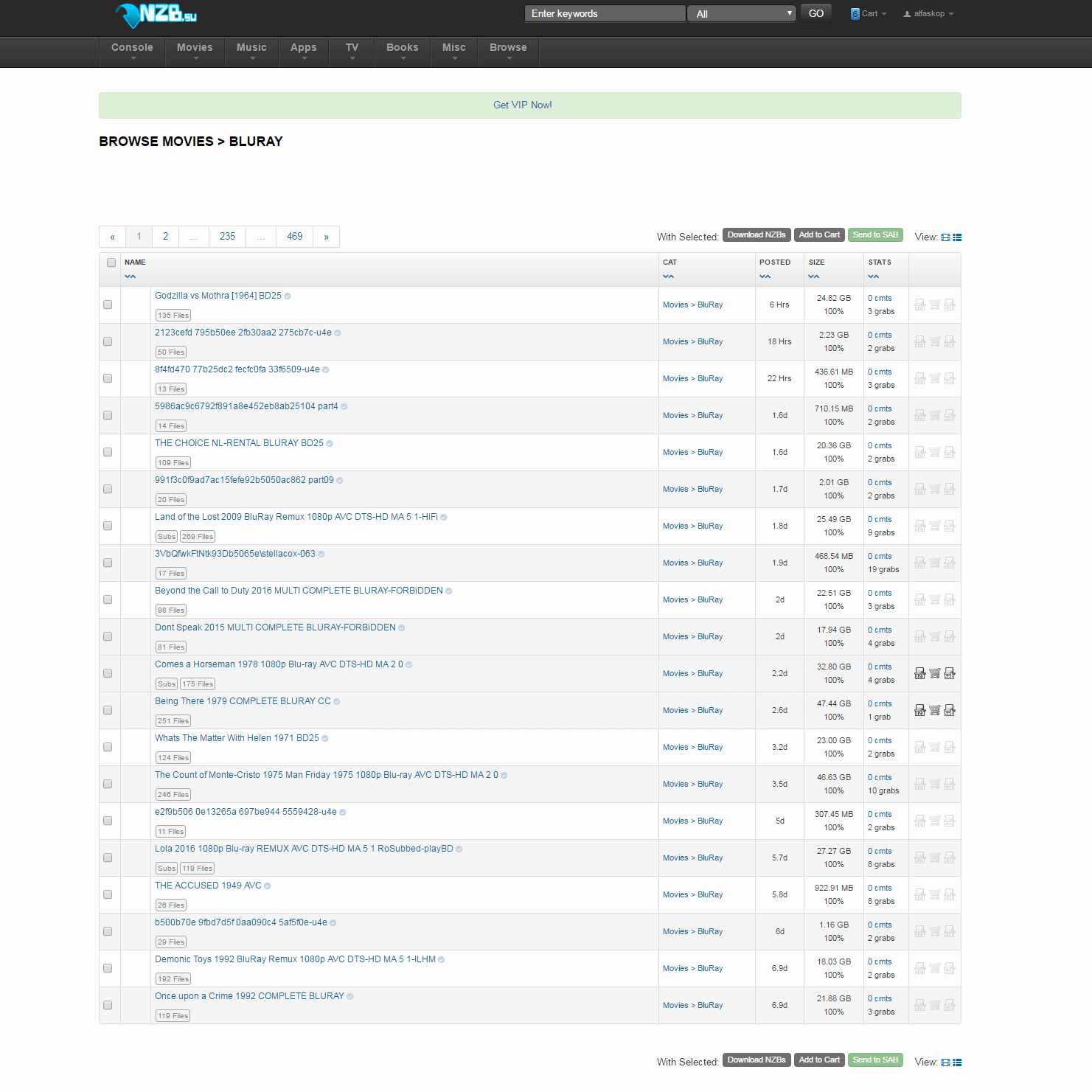This screenshot has width=1092, height=1092.
Task: Download NZB for Godzilla vs Mothra row
Action: (x=920, y=305)
